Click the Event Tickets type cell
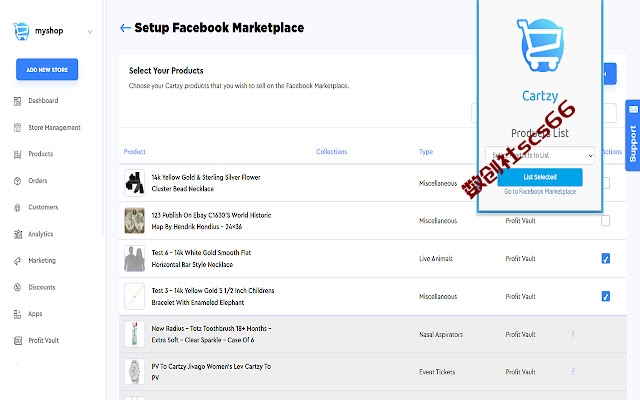This screenshot has width=640, height=400. (x=437, y=372)
